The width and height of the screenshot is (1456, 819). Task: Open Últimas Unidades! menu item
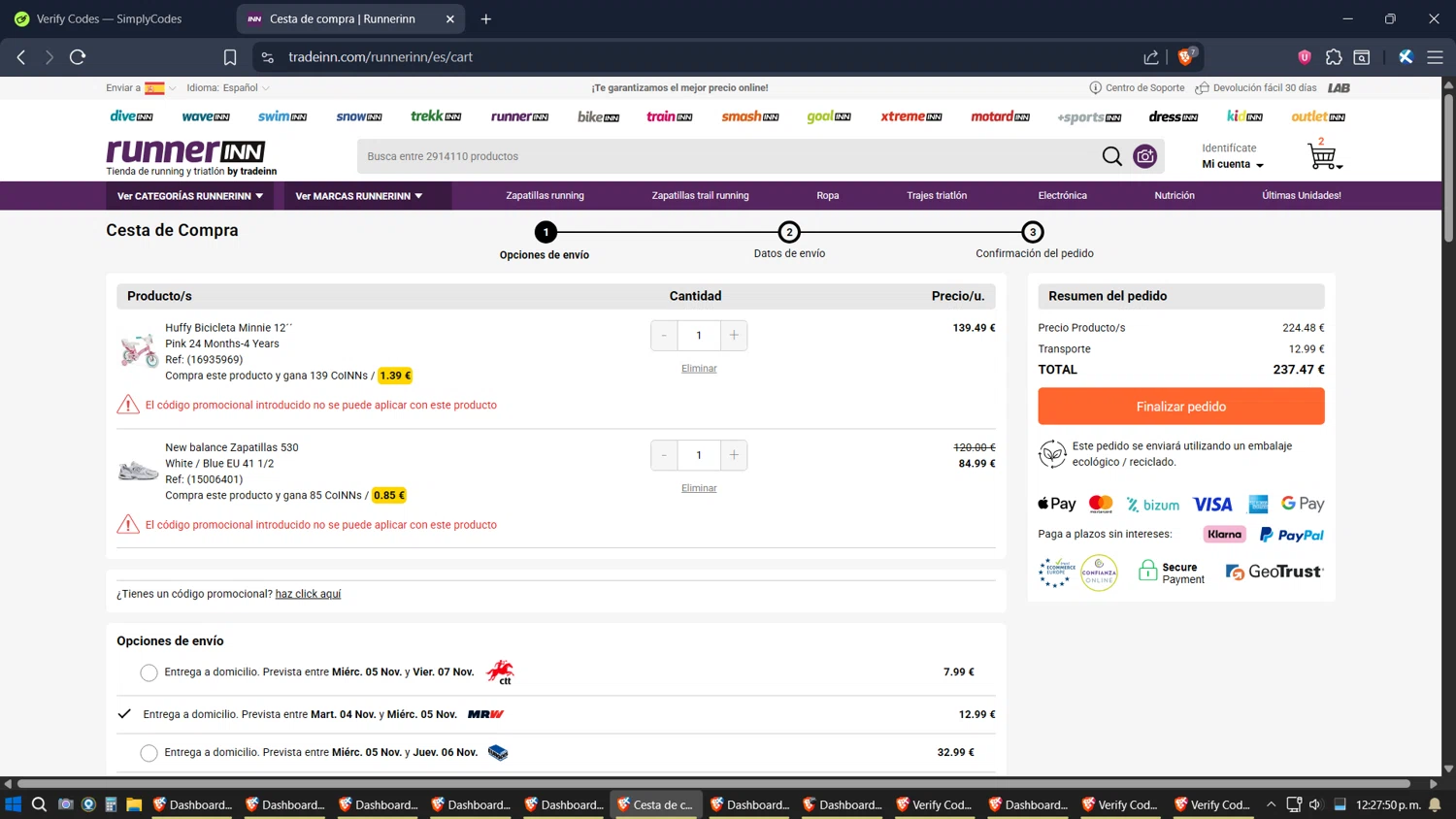pyautogui.click(x=1302, y=196)
